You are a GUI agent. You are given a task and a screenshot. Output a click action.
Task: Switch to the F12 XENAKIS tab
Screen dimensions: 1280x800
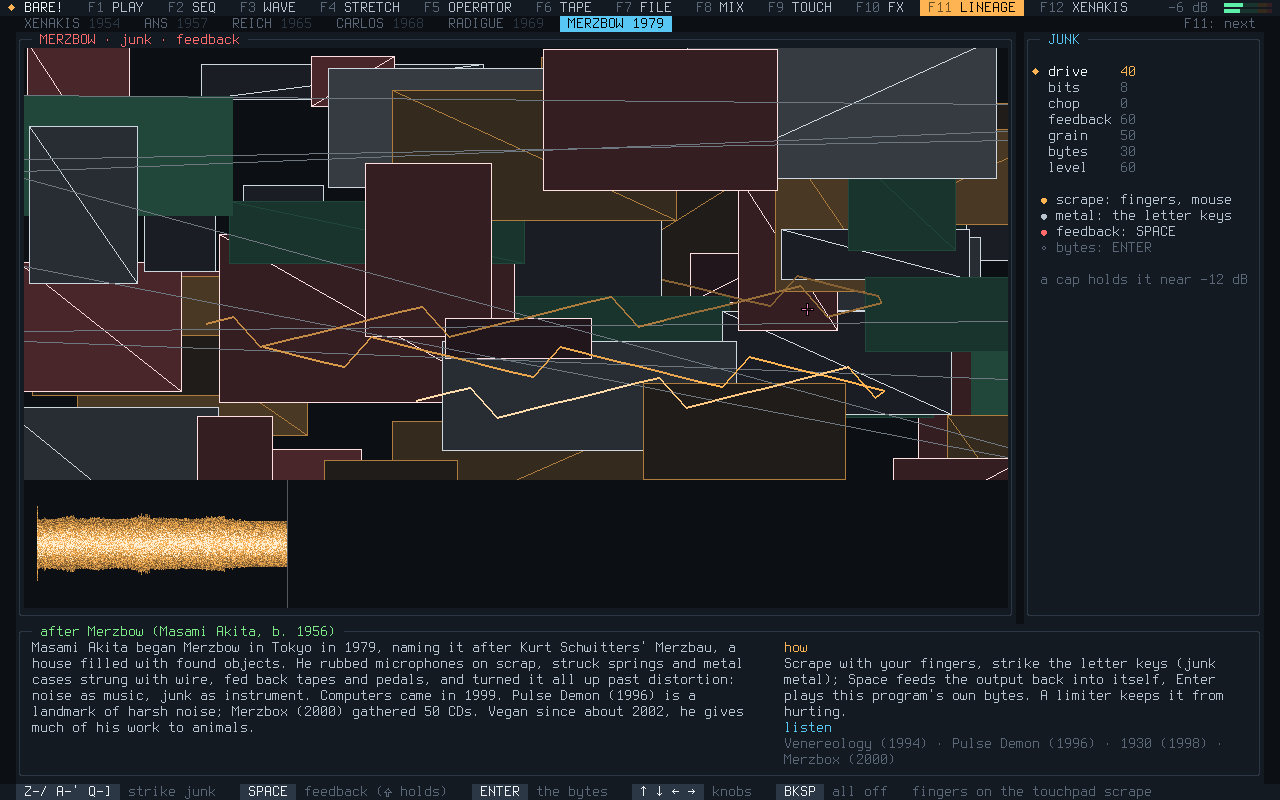coord(1084,7)
